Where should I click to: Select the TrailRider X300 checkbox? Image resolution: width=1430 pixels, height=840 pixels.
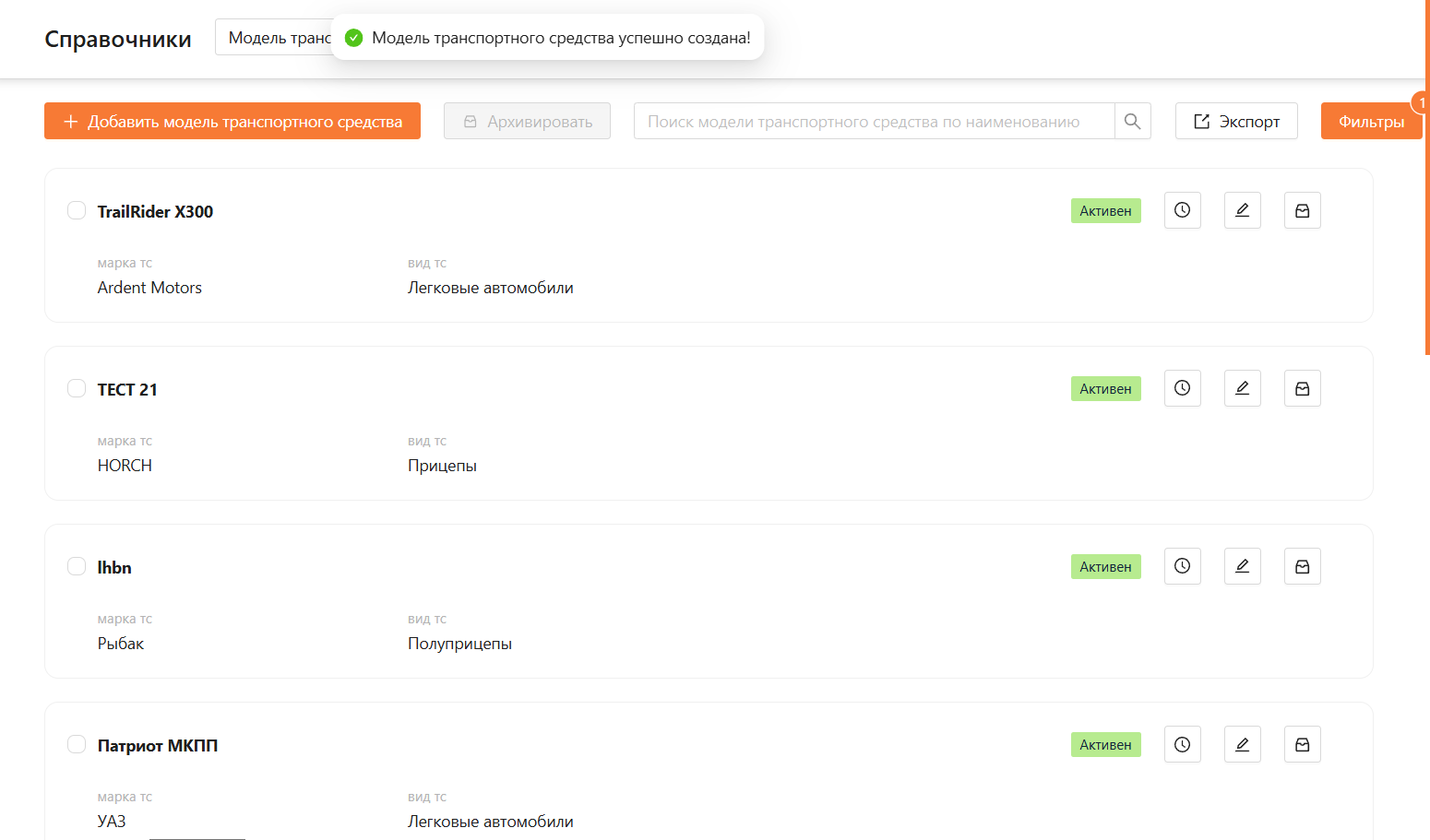[77, 210]
